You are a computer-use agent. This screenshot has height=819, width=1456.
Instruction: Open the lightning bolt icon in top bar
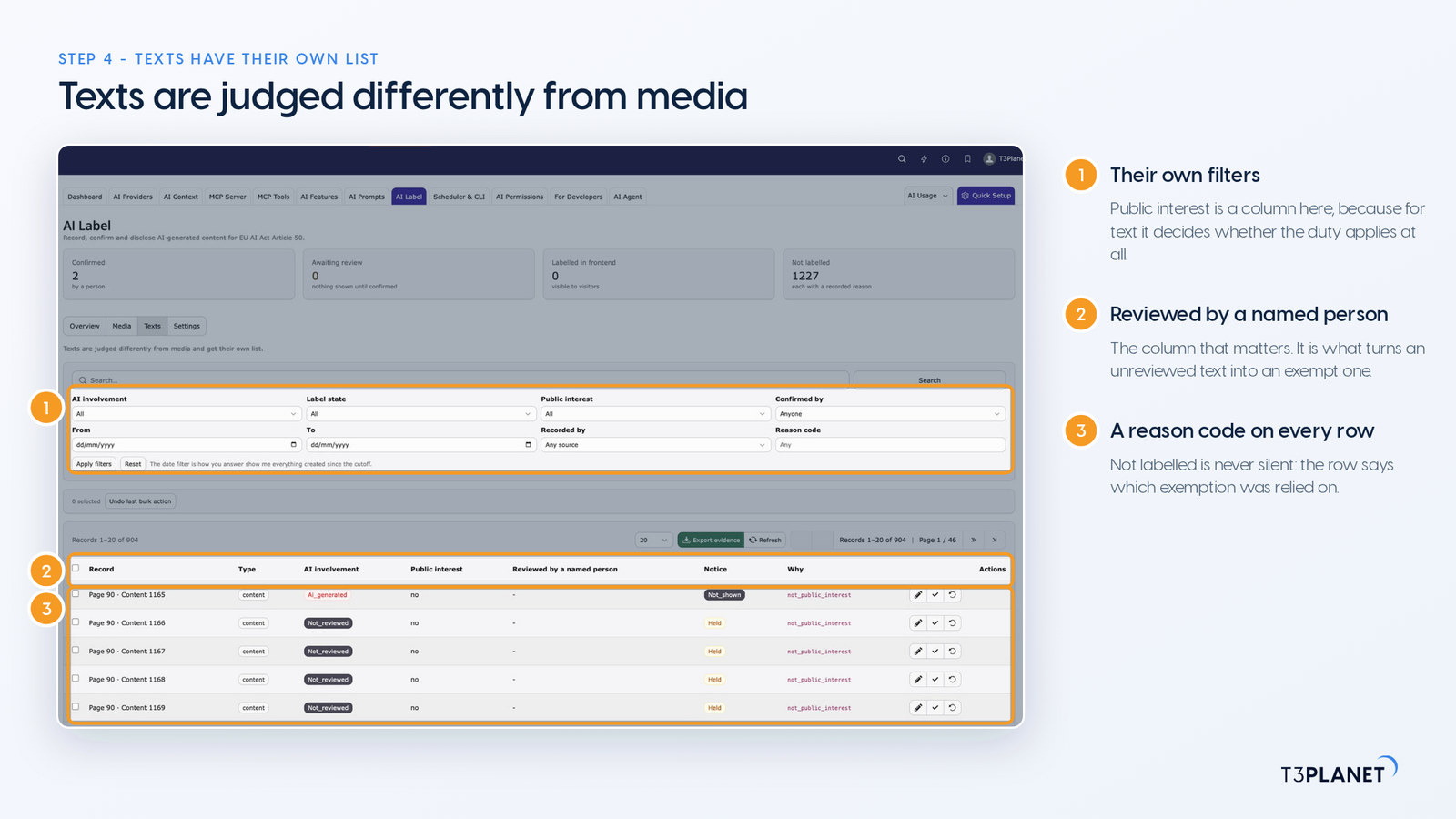pos(924,158)
